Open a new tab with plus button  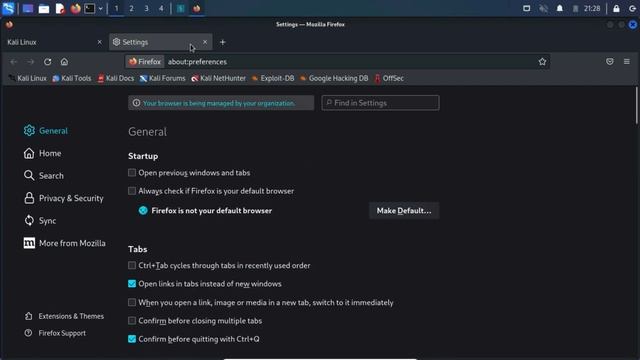tap(222, 42)
